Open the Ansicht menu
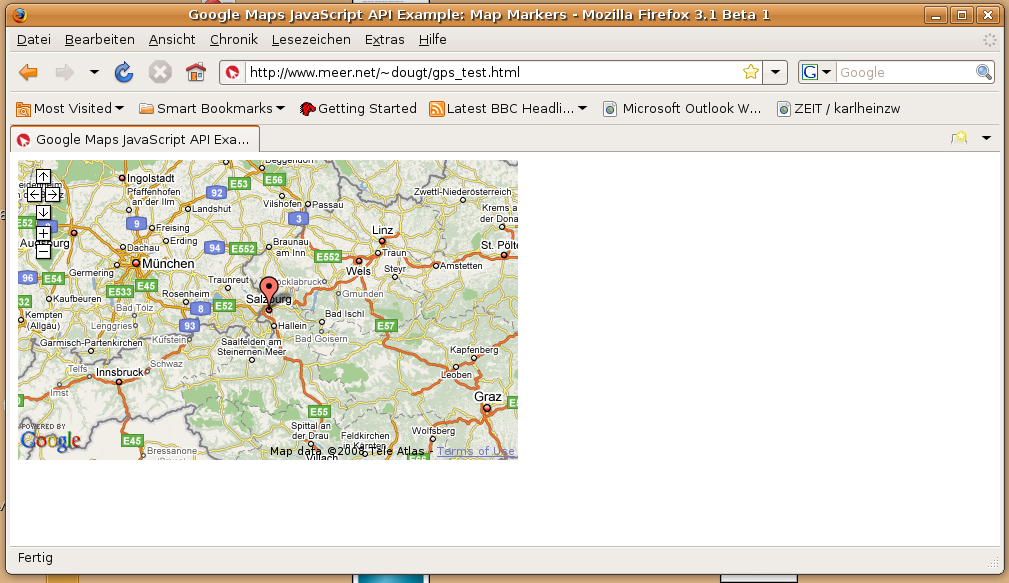This screenshot has width=1009, height=583. coord(172,39)
